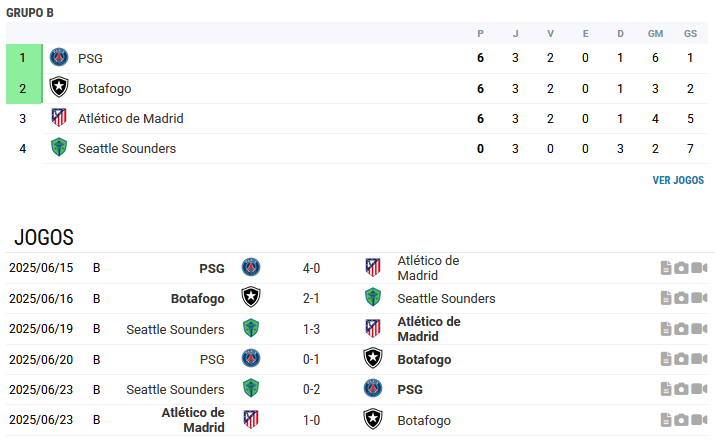The image size is (715, 440).
Task: Open the video icon for Seattle Sounders 1-3 game
Action: (699, 329)
